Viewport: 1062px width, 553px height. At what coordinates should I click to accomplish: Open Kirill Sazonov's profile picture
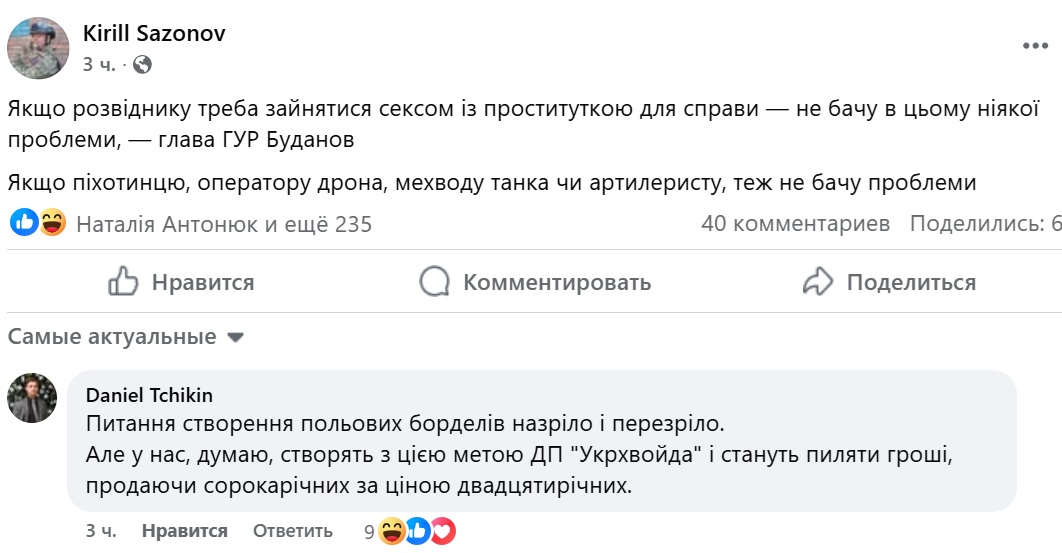pyautogui.click(x=39, y=48)
